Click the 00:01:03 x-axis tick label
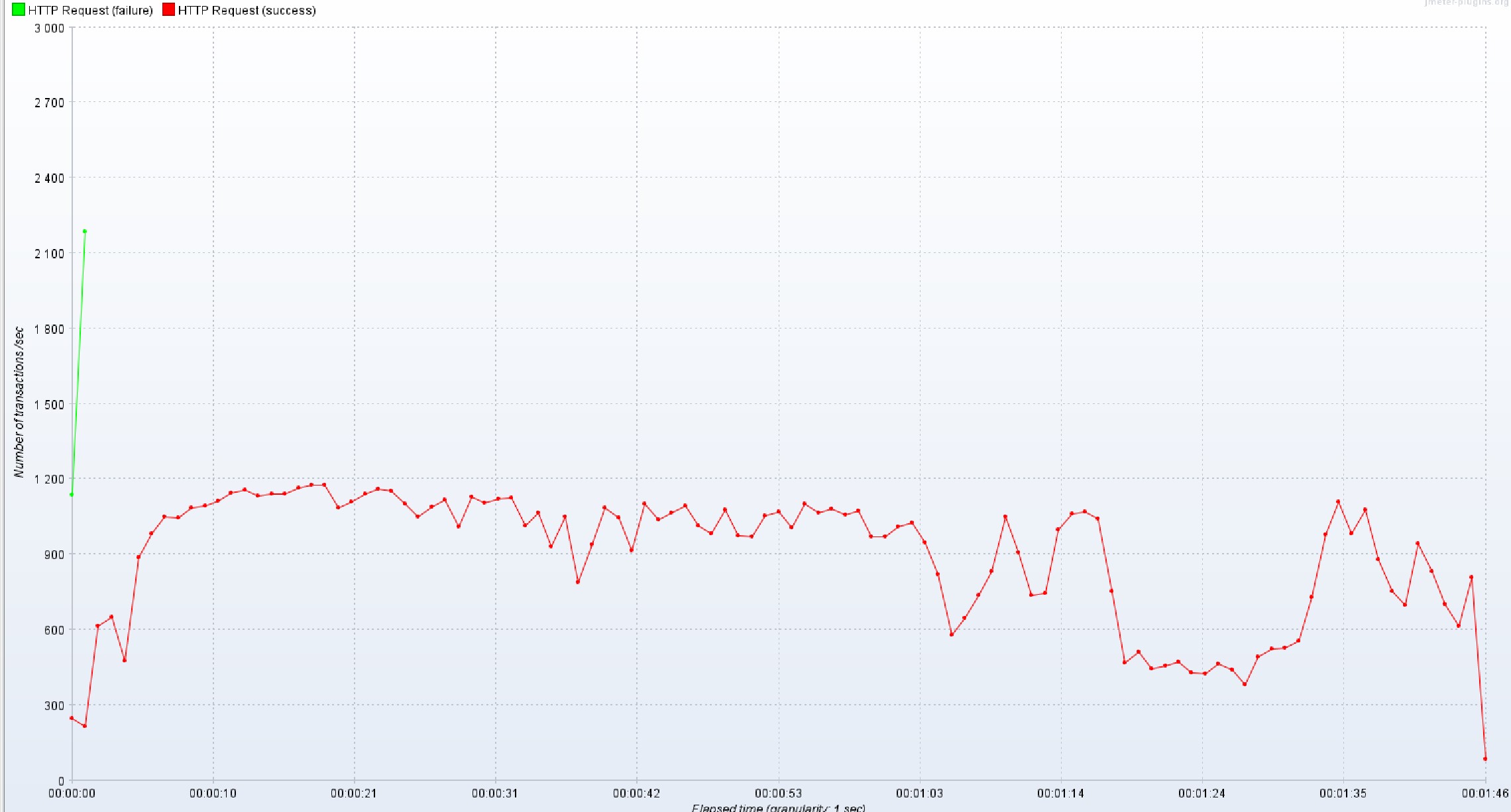The height and width of the screenshot is (812, 1511). click(x=919, y=793)
